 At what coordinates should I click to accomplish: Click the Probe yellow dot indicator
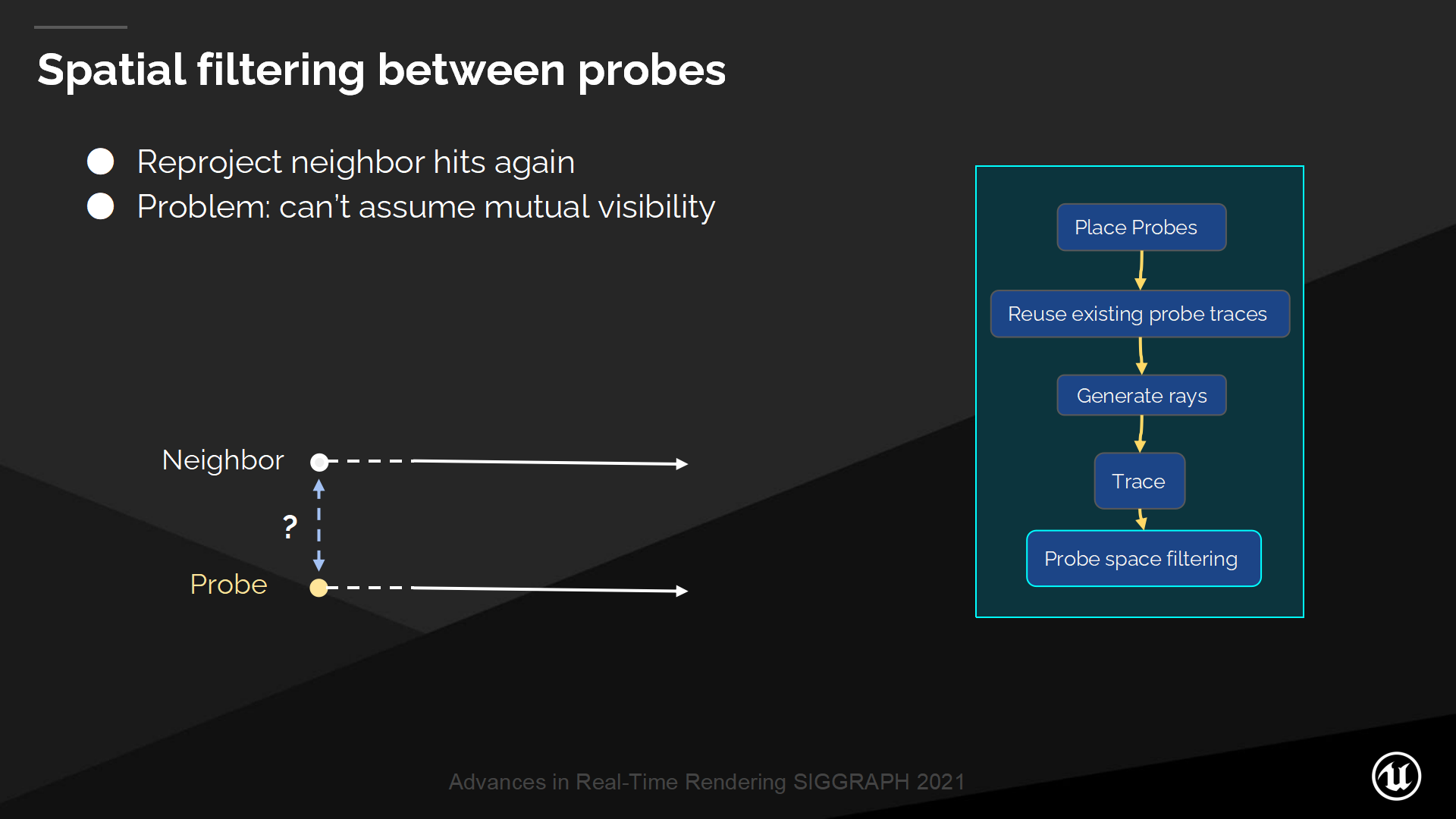(x=319, y=586)
